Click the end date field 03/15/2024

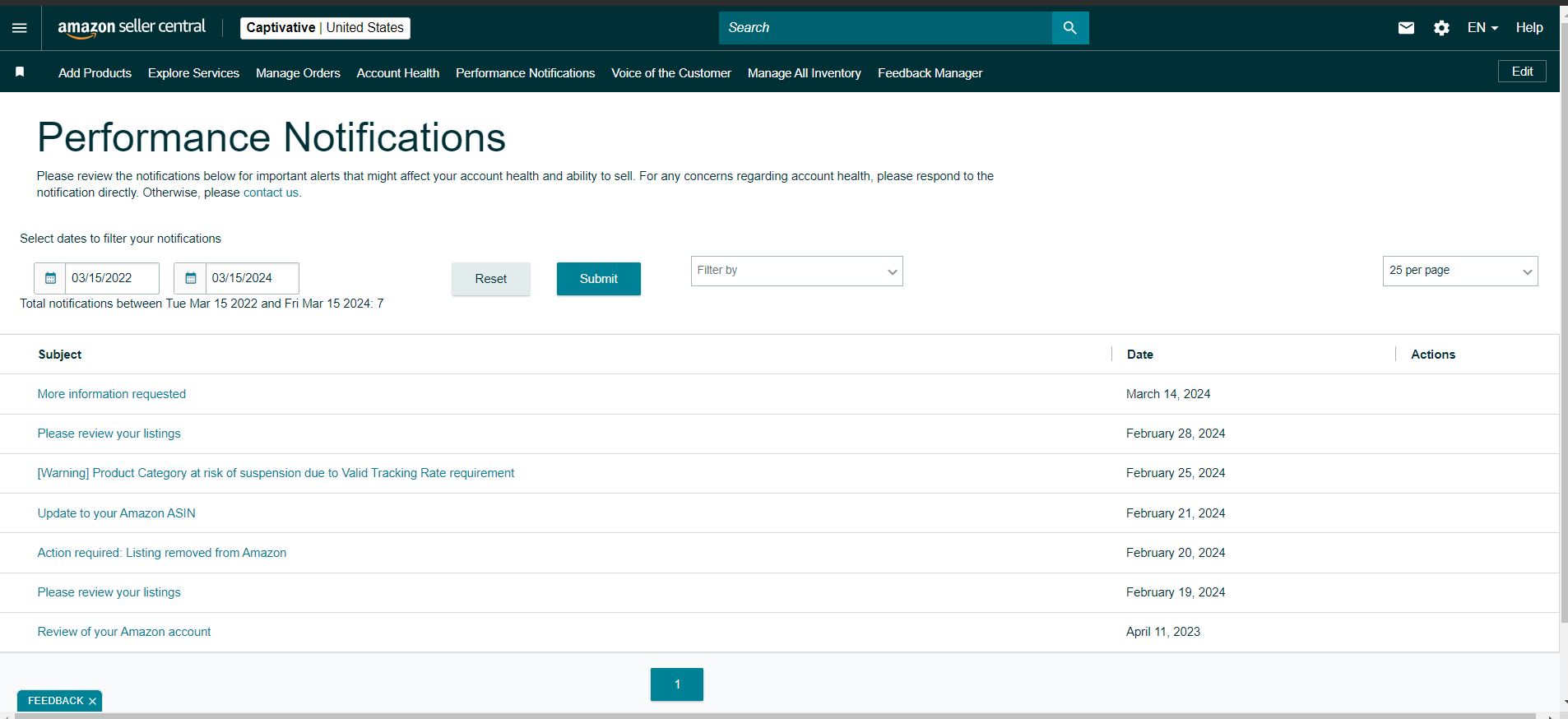[252, 278]
